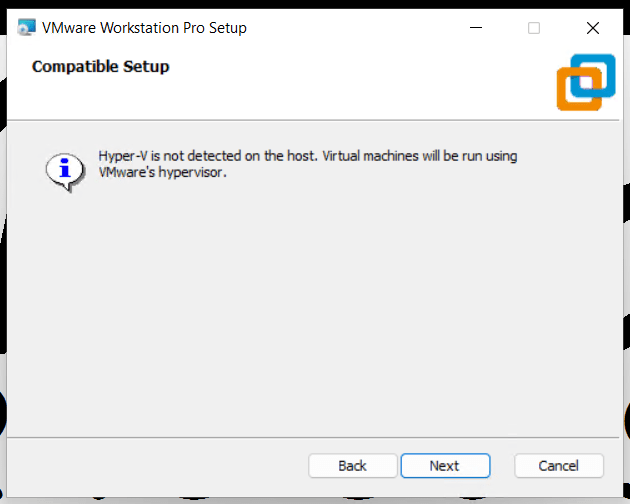The image size is (630, 504).
Task: Click the greyed-out maximize button
Action: pos(534,28)
